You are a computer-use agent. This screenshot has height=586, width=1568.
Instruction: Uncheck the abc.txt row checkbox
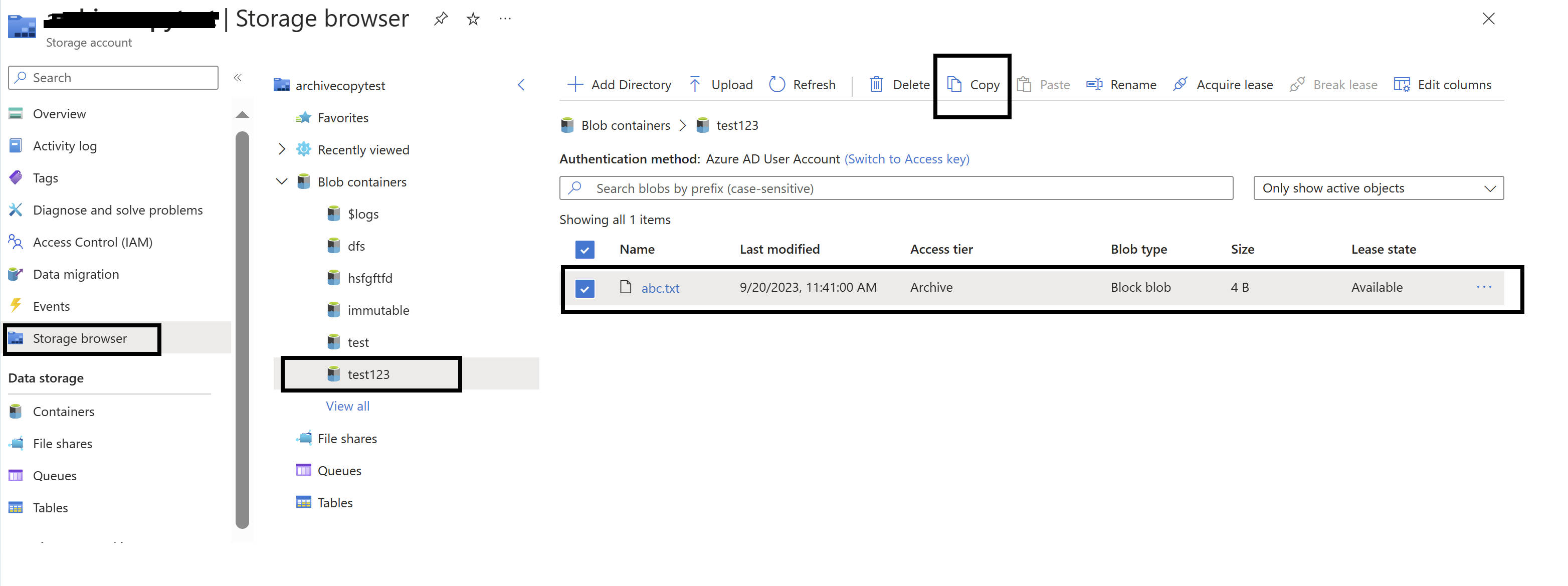(584, 288)
